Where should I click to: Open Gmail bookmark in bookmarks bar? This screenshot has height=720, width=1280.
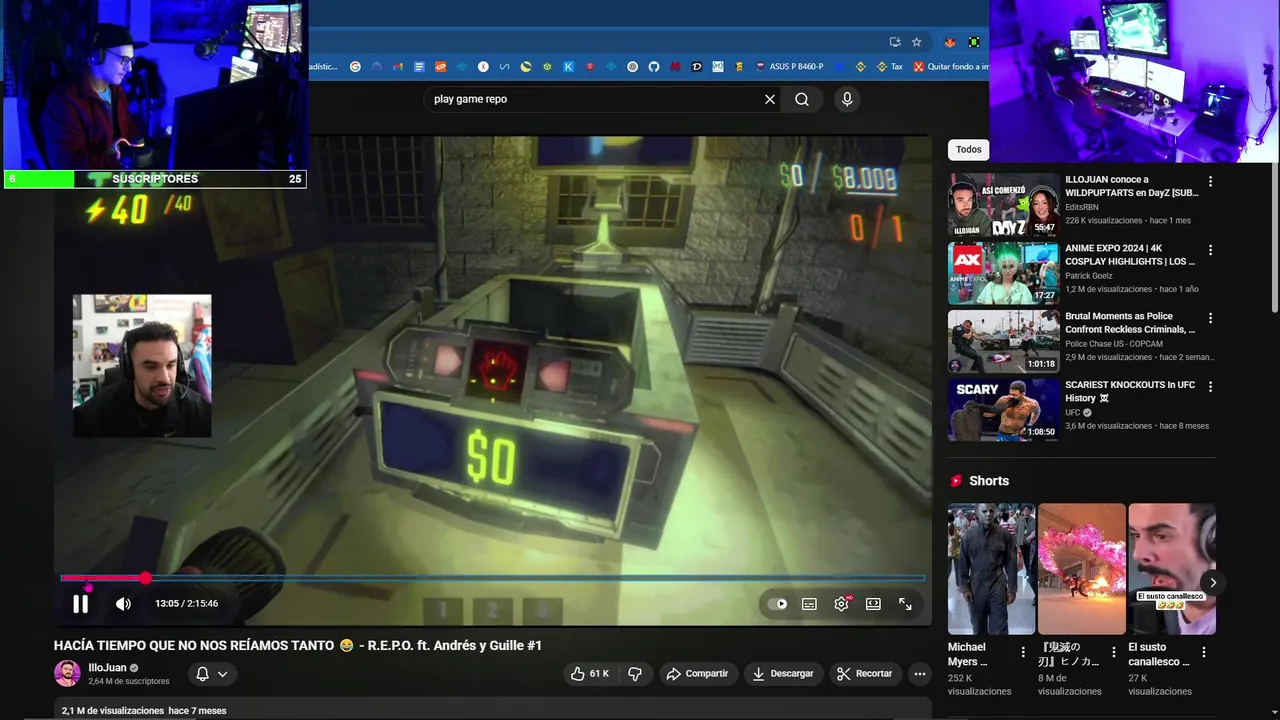pos(398,67)
